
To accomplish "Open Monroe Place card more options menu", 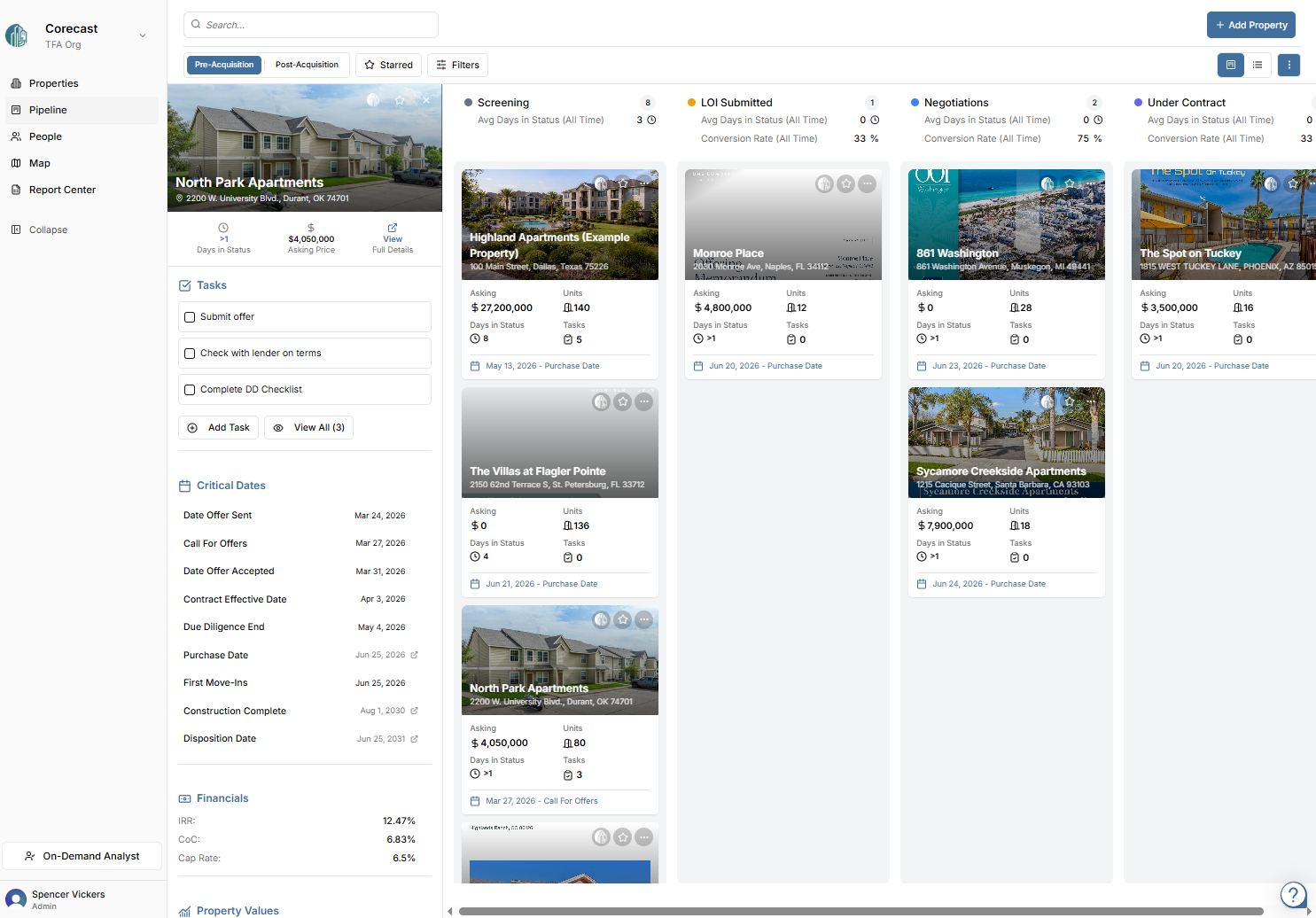I will [x=868, y=183].
